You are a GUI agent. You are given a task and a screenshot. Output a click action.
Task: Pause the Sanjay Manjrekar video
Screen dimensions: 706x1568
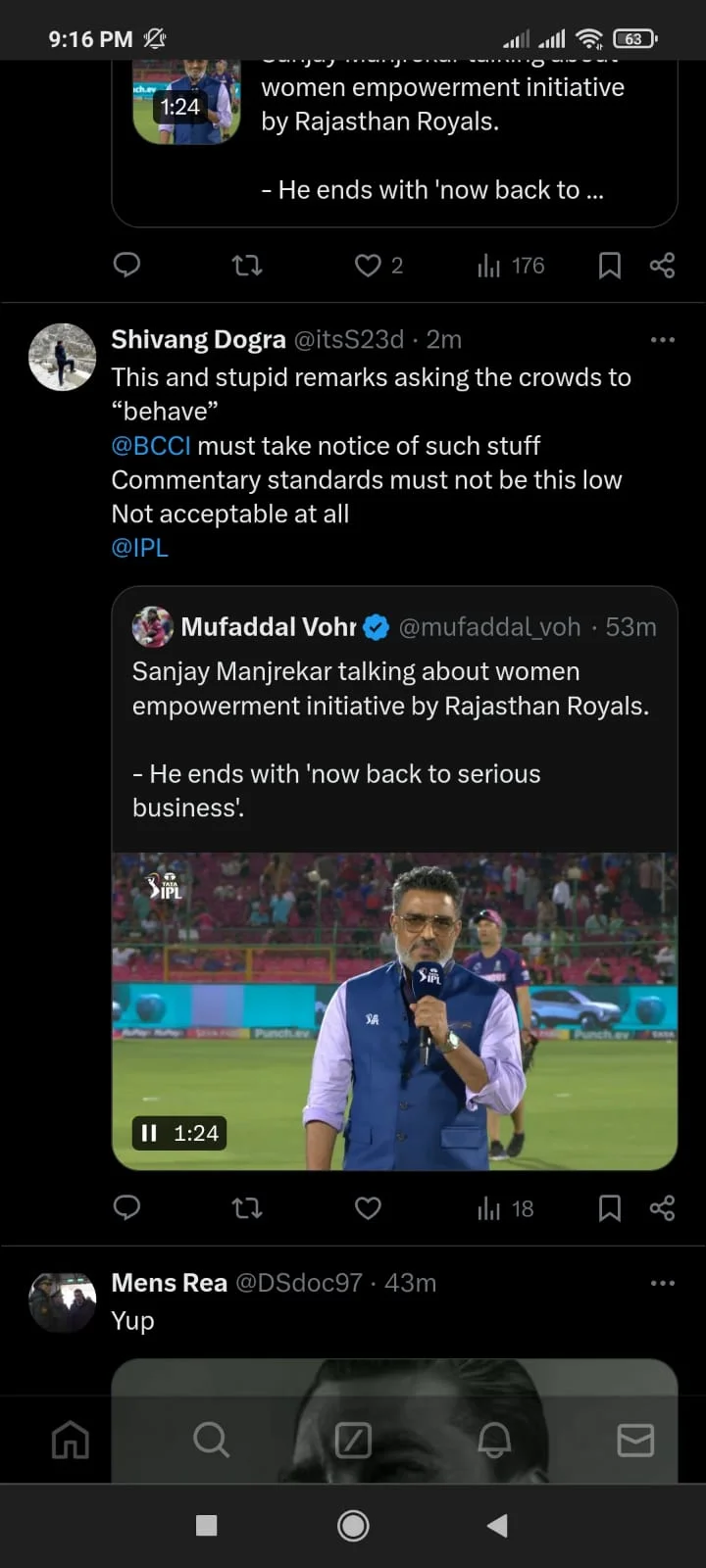(x=149, y=1133)
